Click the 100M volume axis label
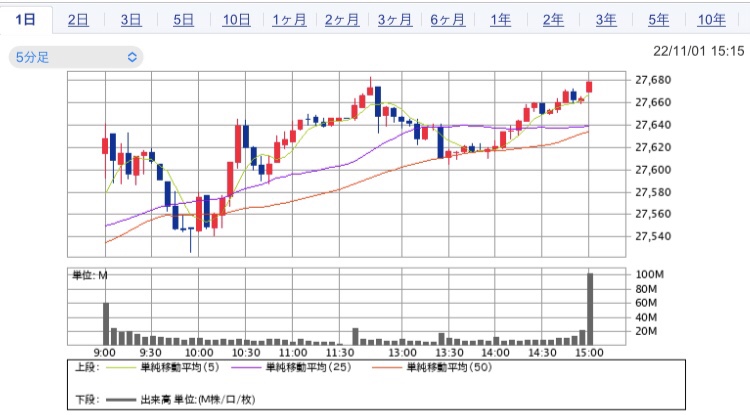This screenshot has width=750, height=415. point(650,274)
